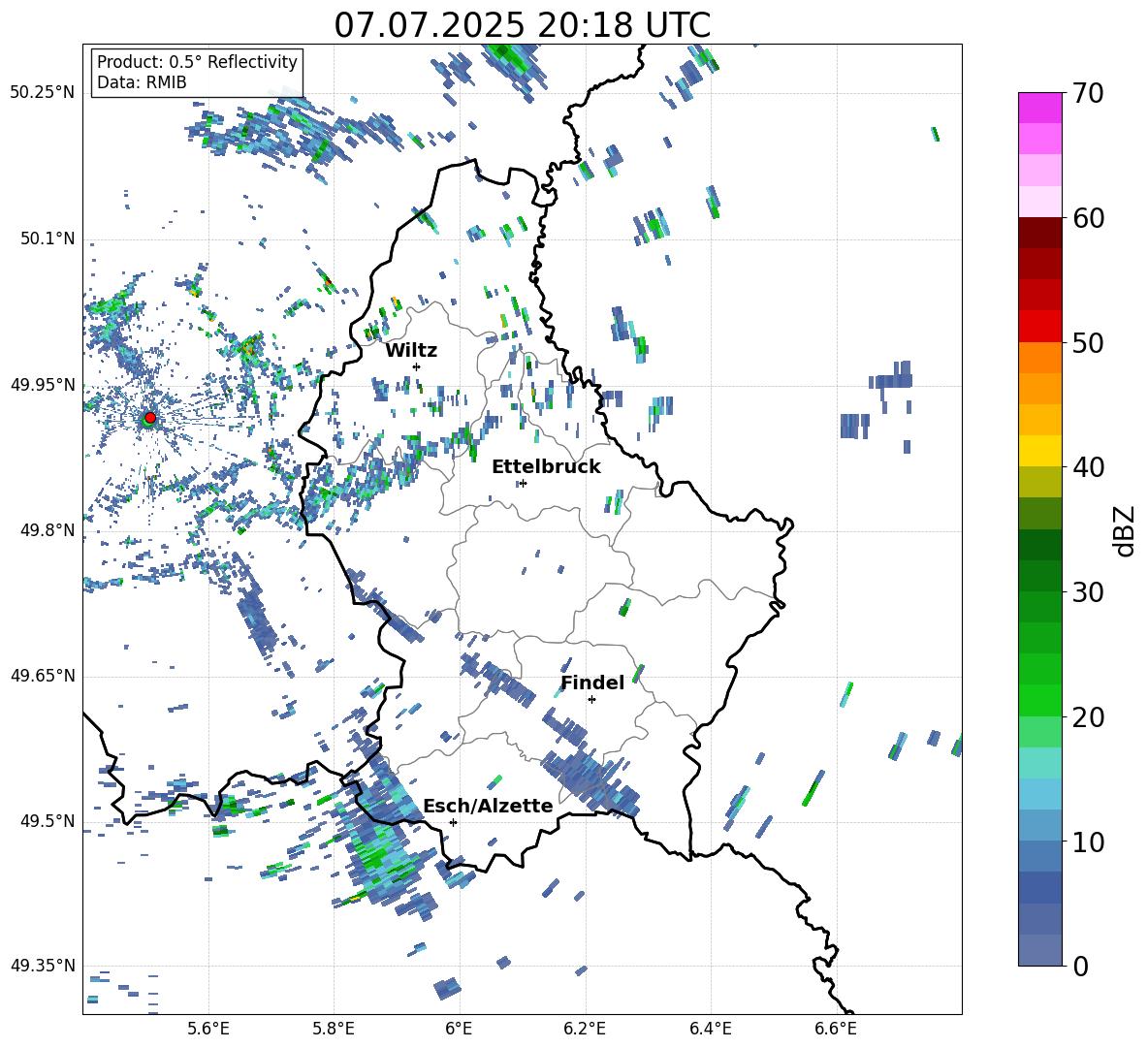Click the 49.5°N latitude label

click(48, 821)
